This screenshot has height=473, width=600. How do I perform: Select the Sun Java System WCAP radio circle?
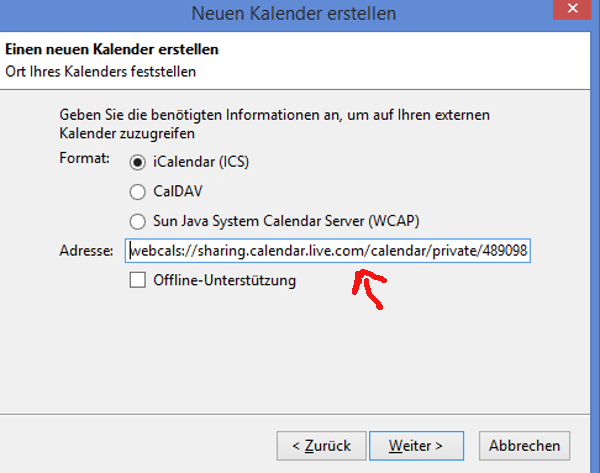point(137,221)
